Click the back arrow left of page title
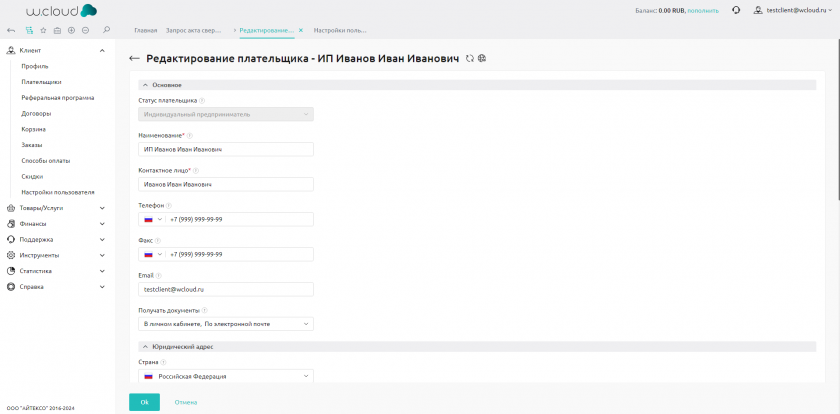840x414 pixels. (x=135, y=59)
